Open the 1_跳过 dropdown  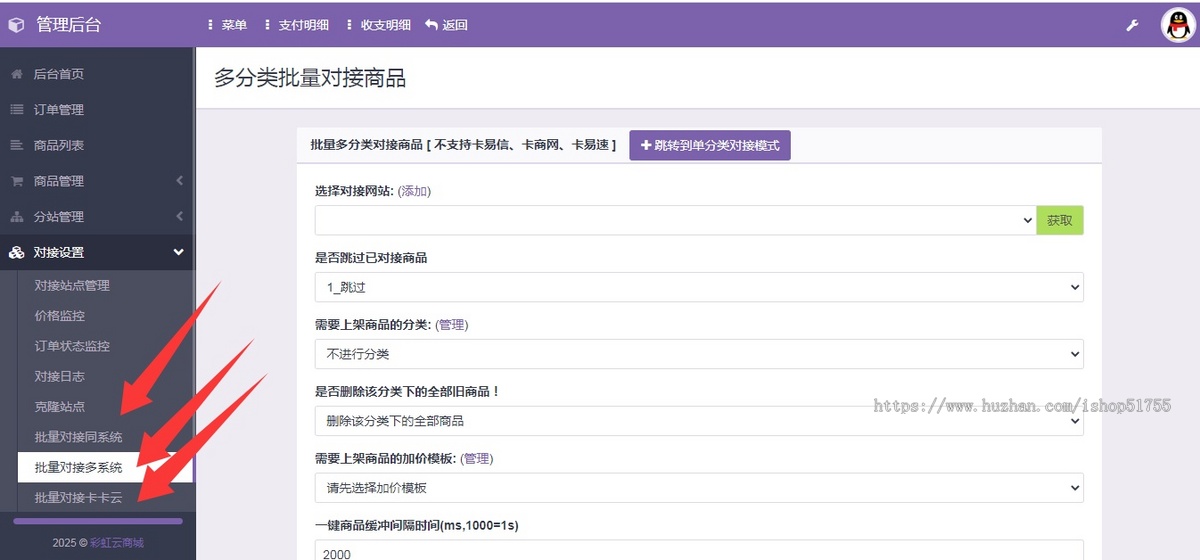coord(699,287)
